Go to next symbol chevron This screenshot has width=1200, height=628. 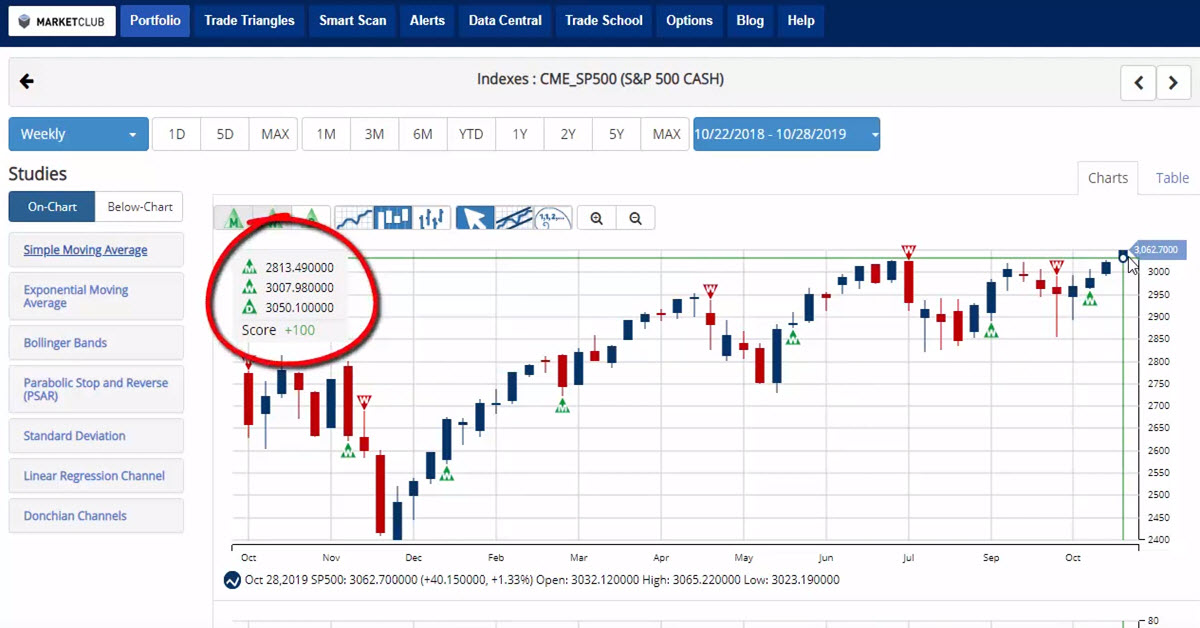(1173, 83)
